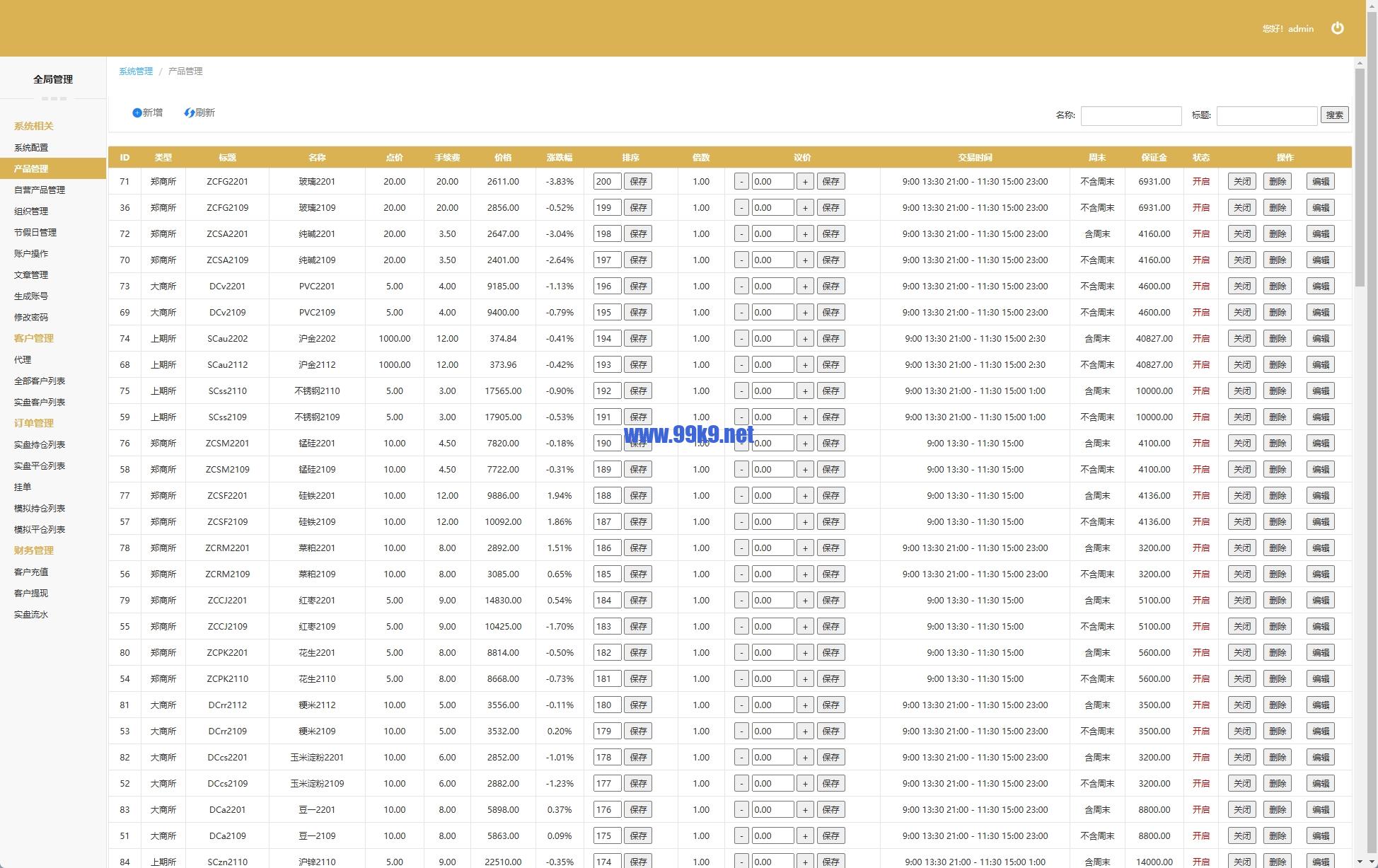Open 模拟持仓列表 sidebar item
Image resolution: width=1378 pixels, height=868 pixels.
coord(40,508)
